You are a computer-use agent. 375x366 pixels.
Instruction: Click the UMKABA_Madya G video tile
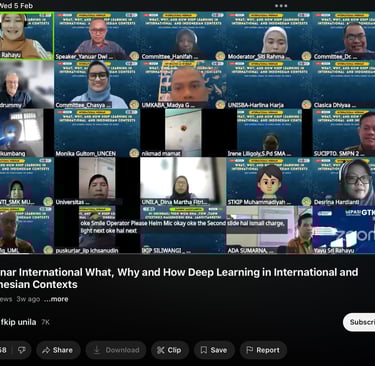click(183, 85)
